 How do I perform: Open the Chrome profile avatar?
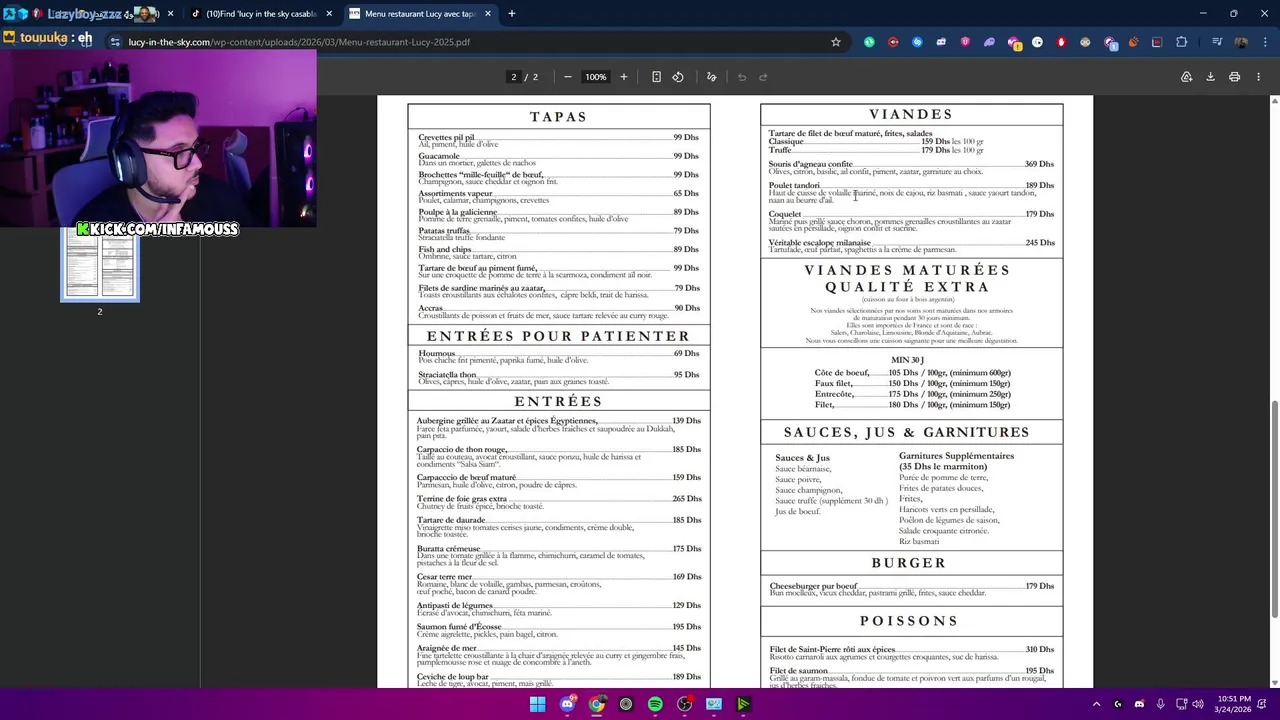click(1240, 42)
